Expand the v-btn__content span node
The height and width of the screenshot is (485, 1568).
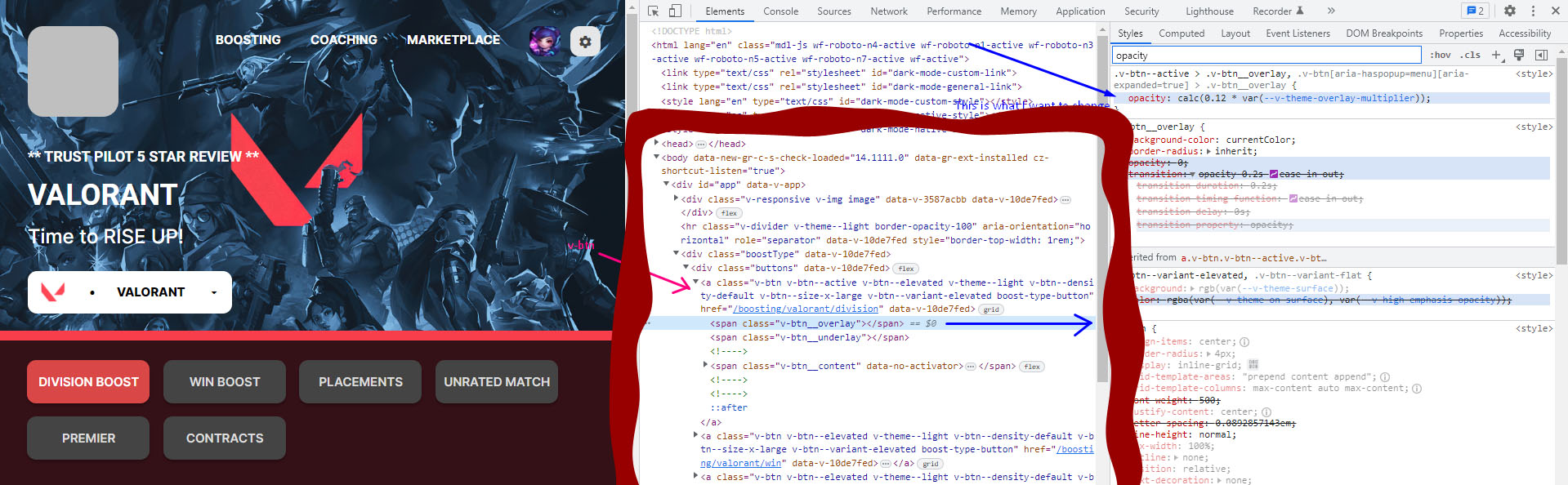point(705,366)
